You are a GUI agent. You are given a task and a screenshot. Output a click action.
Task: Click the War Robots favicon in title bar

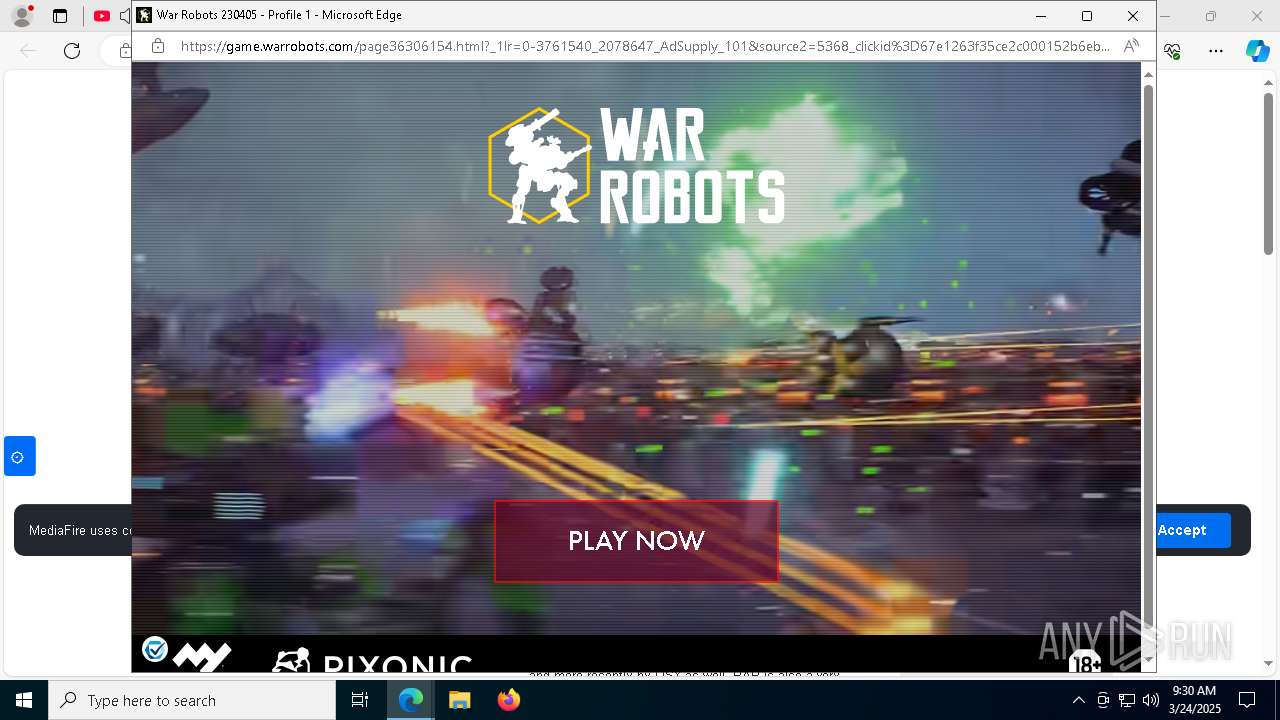(x=144, y=15)
